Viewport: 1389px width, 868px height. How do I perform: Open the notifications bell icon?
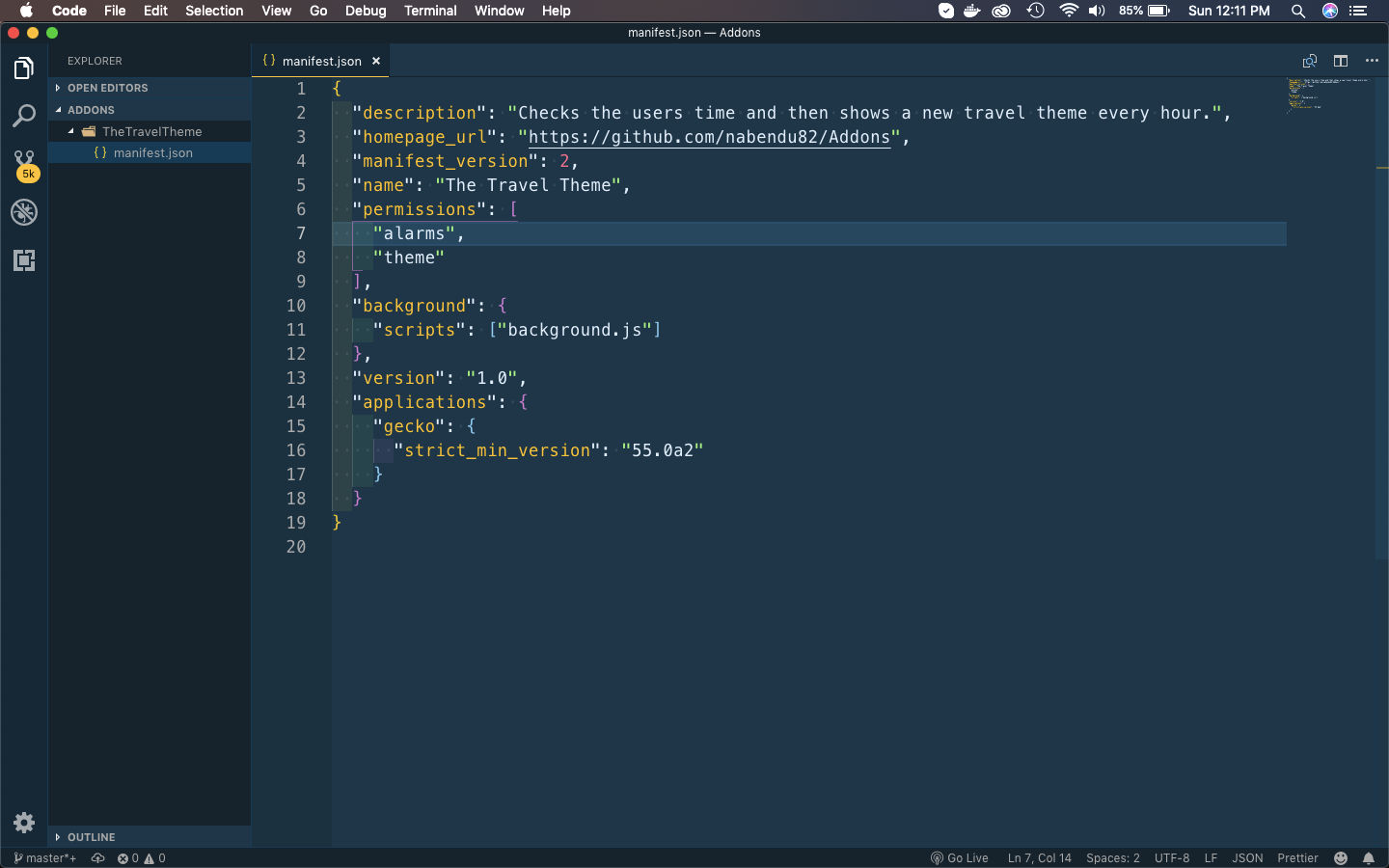coord(1369,858)
